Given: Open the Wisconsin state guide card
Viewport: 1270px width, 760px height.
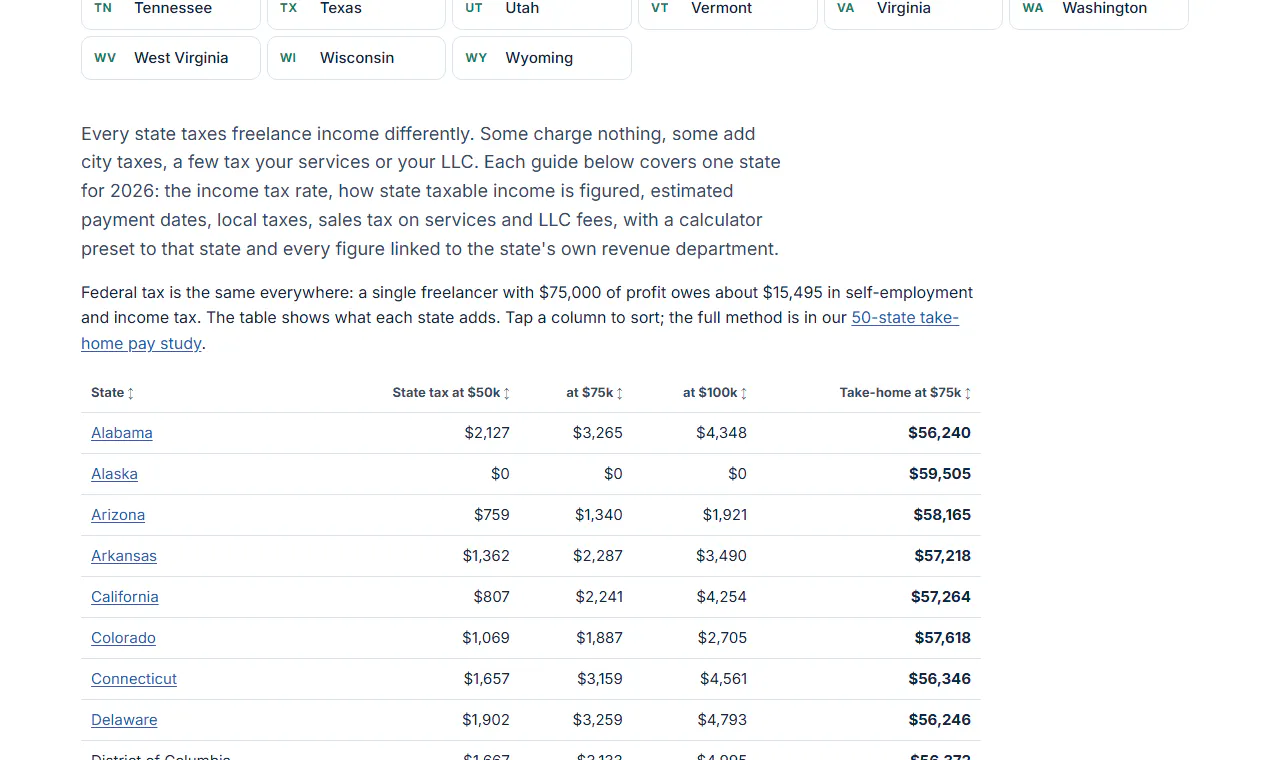Looking at the screenshot, I should [x=356, y=58].
